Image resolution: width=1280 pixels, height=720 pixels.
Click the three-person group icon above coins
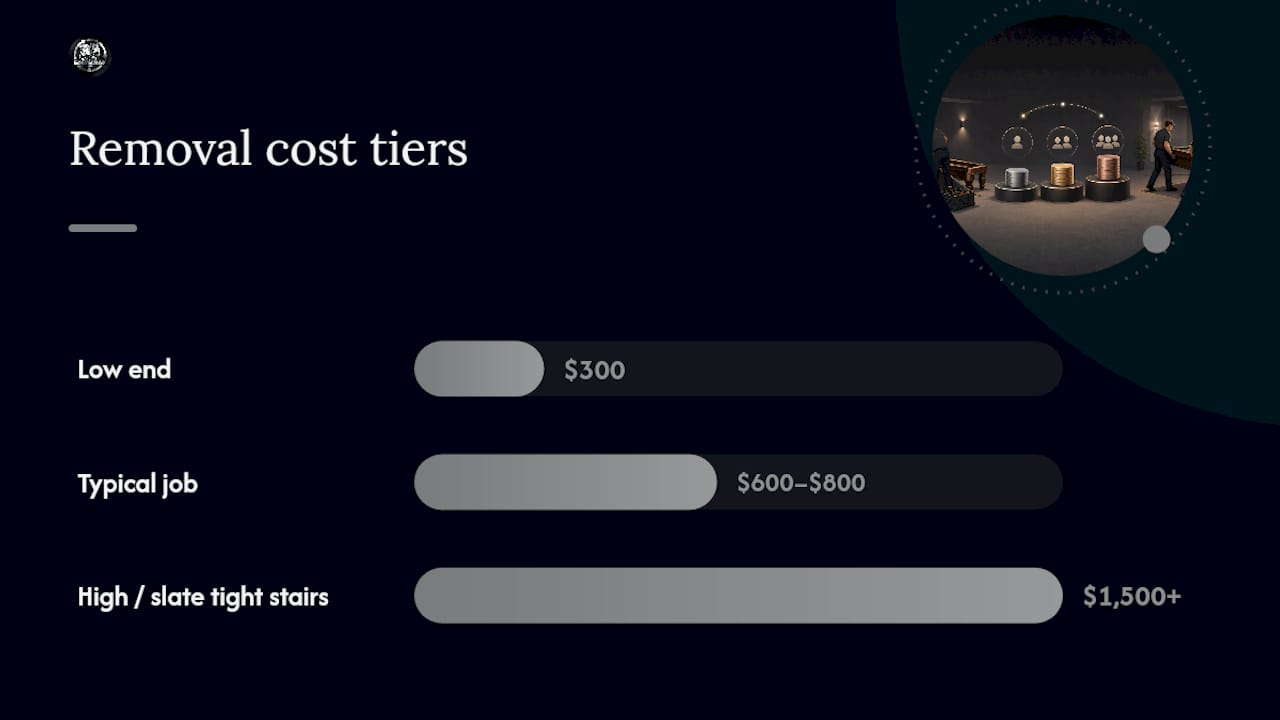tap(1107, 139)
